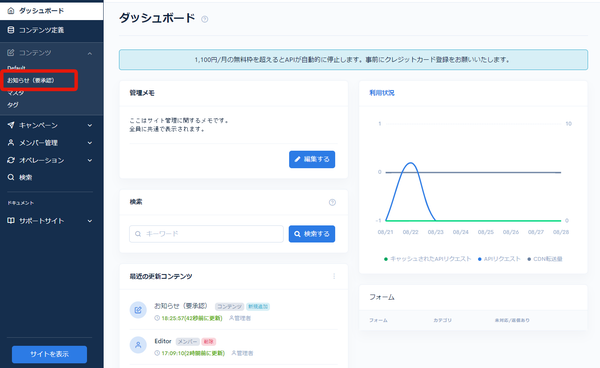
Task: Click the サイトを表示 button
Action: pos(49,355)
